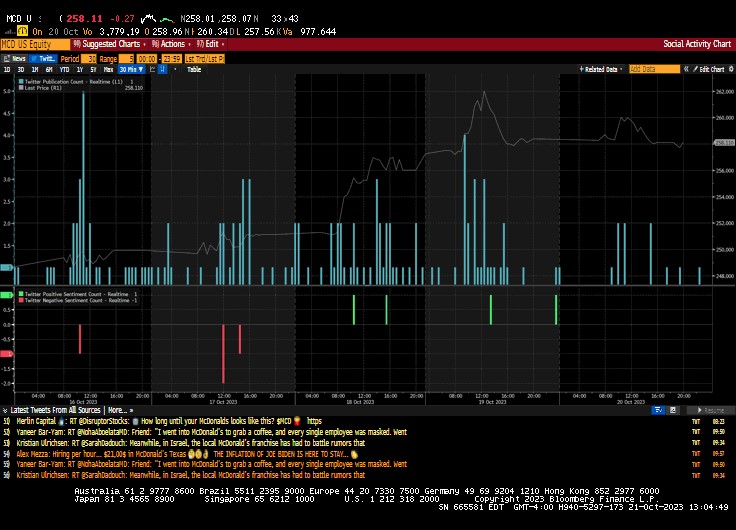
Task: Click the MCD US Equity security field
Action: point(35,45)
